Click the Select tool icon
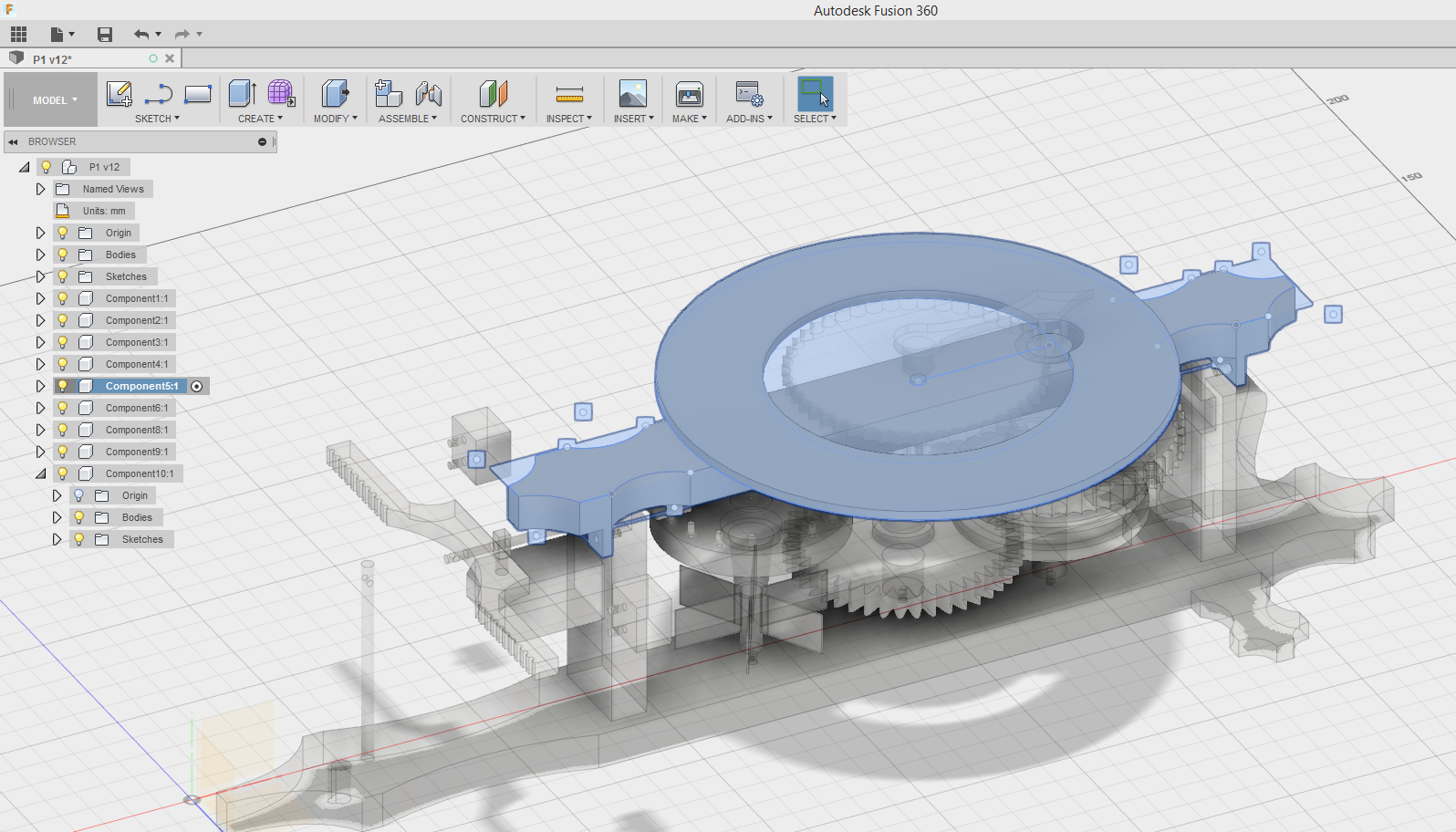1456x832 pixels. point(815,93)
